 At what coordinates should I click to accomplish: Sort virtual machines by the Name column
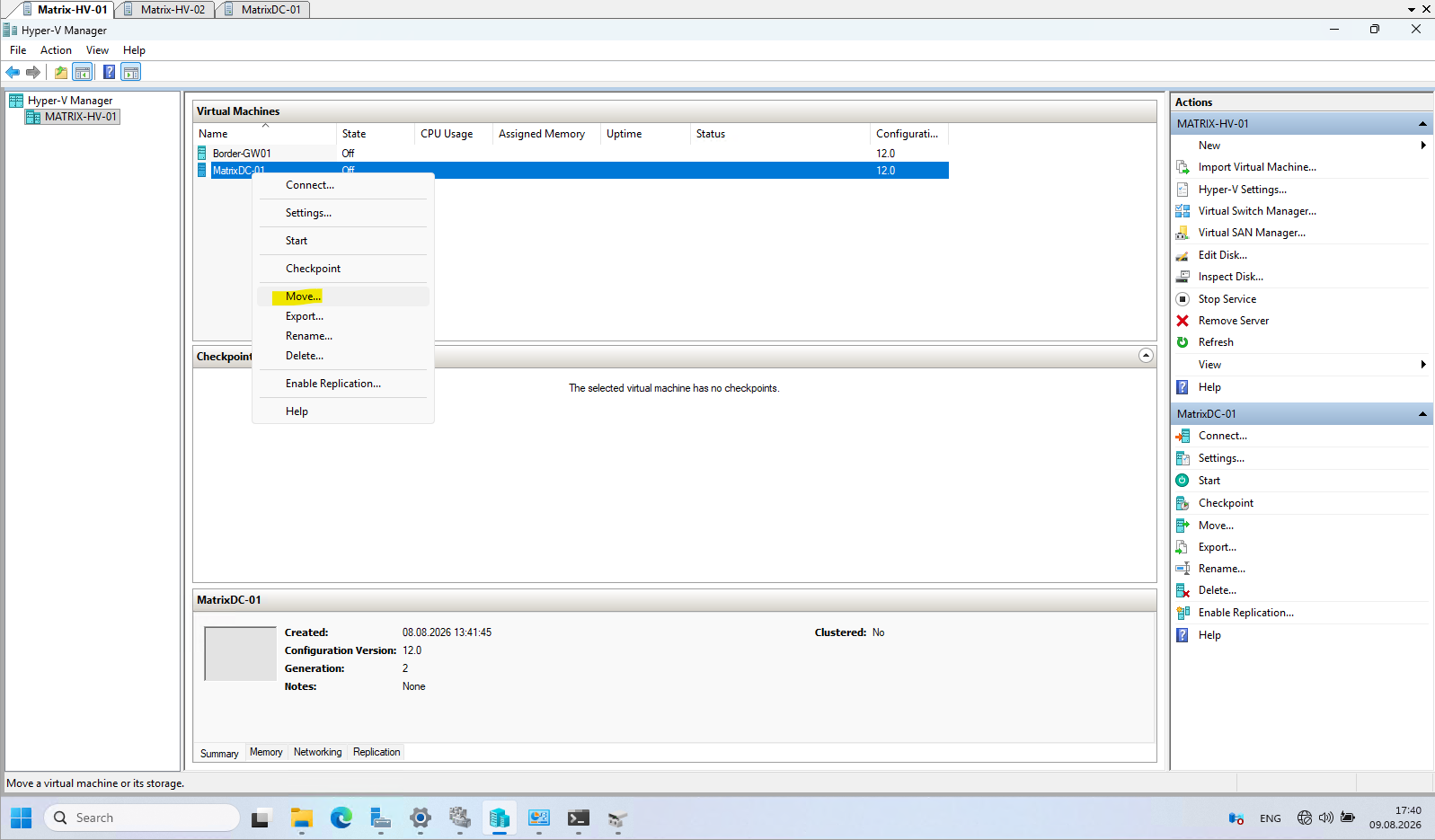pos(265,134)
